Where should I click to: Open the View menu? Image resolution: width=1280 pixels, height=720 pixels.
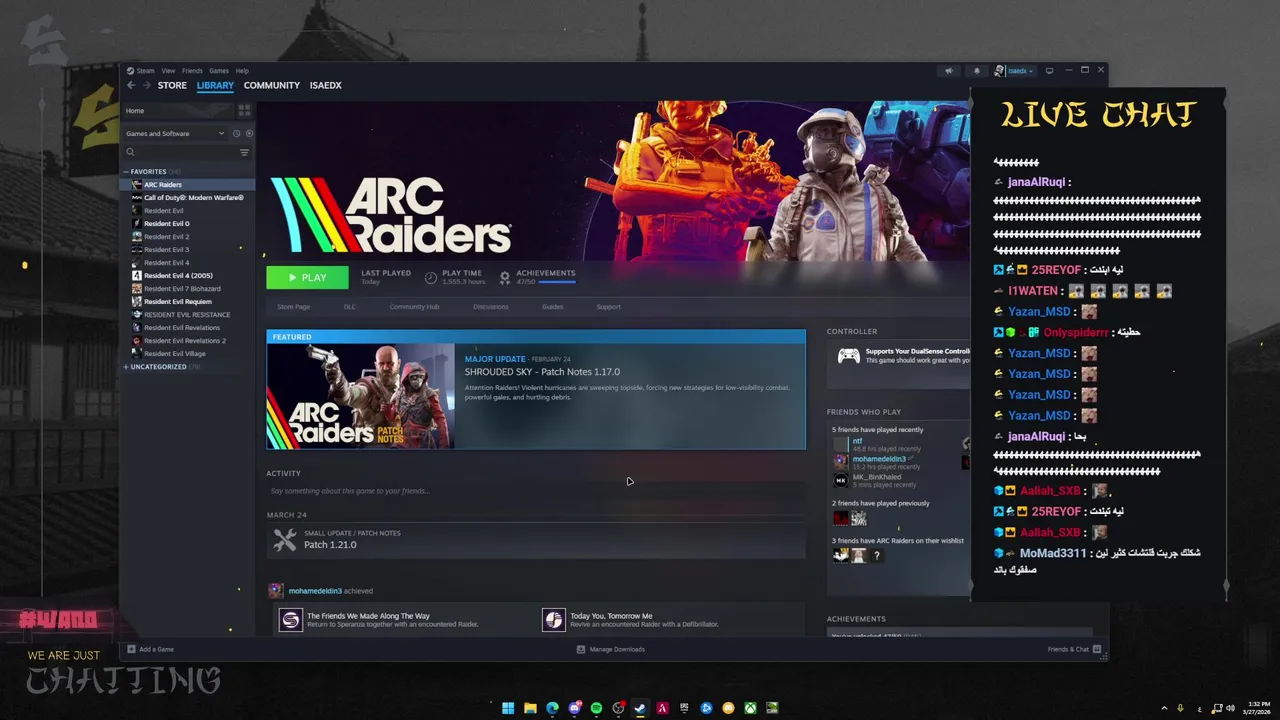[x=168, y=71]
